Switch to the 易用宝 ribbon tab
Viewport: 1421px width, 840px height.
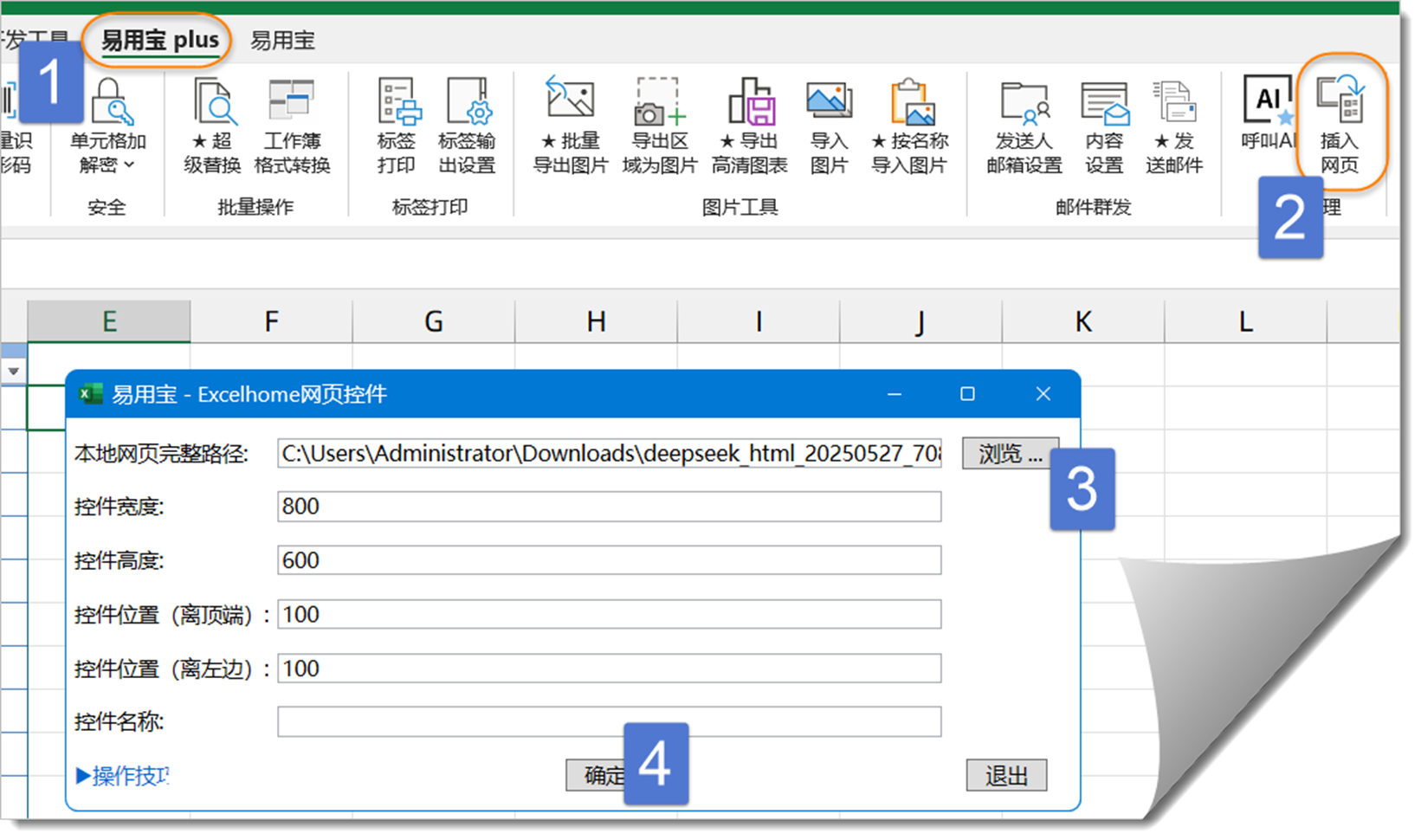(282, 40)
